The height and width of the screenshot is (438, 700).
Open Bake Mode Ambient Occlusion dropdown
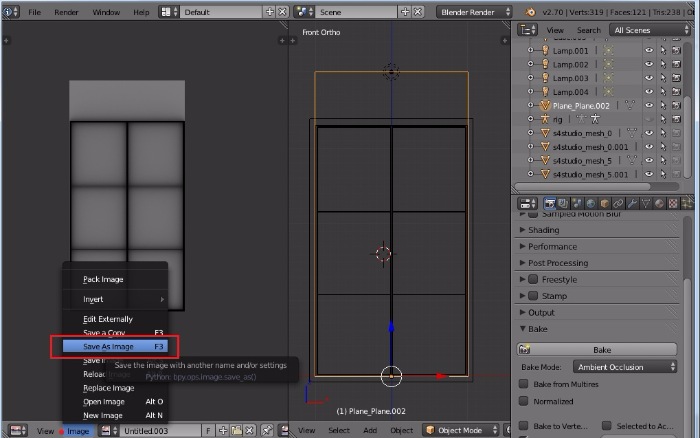[625, 367]
